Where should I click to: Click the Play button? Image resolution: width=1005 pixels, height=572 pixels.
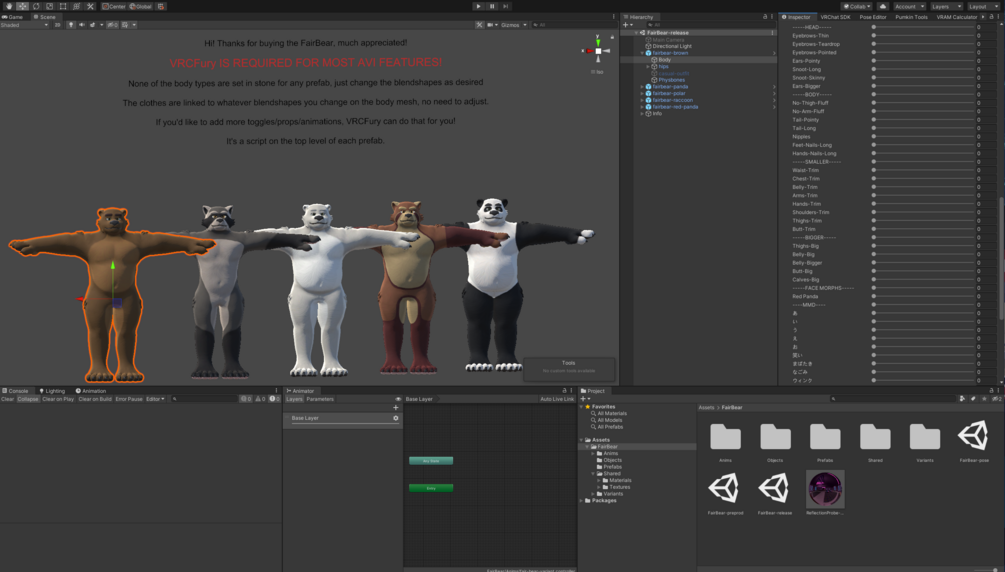[x=478, y=6]
